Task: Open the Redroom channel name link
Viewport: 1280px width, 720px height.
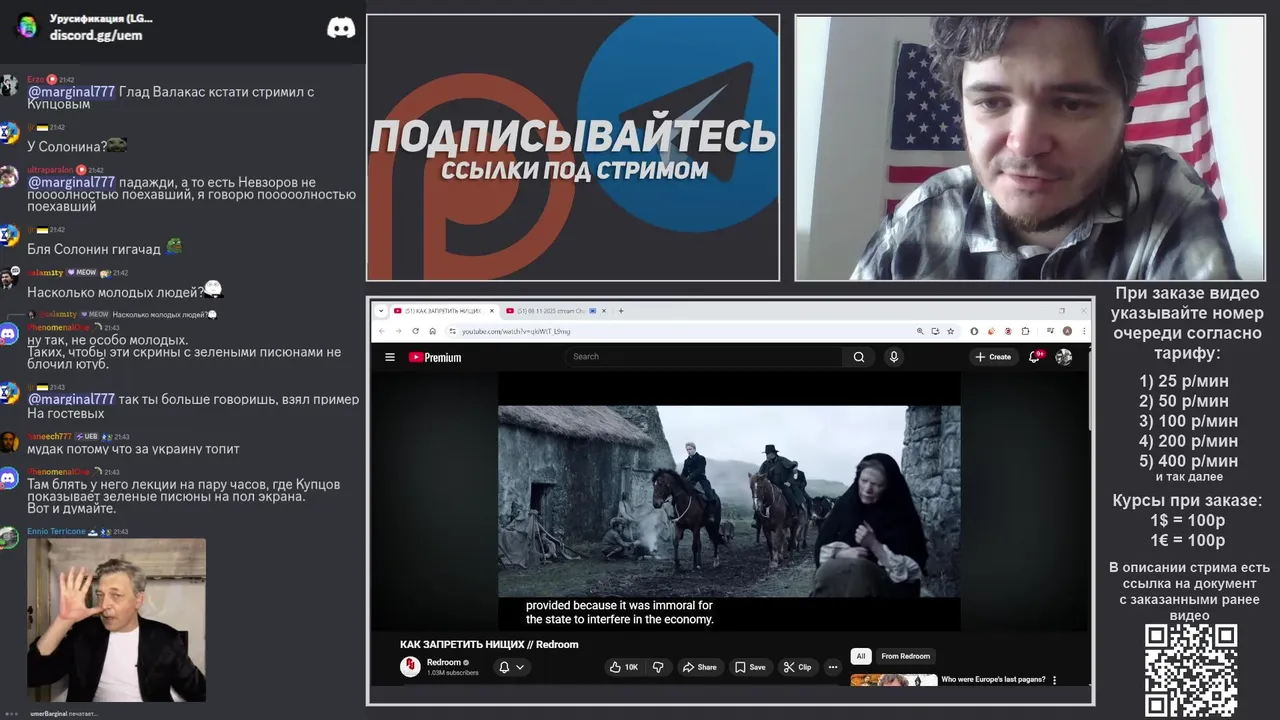Action: pos(444,662)
